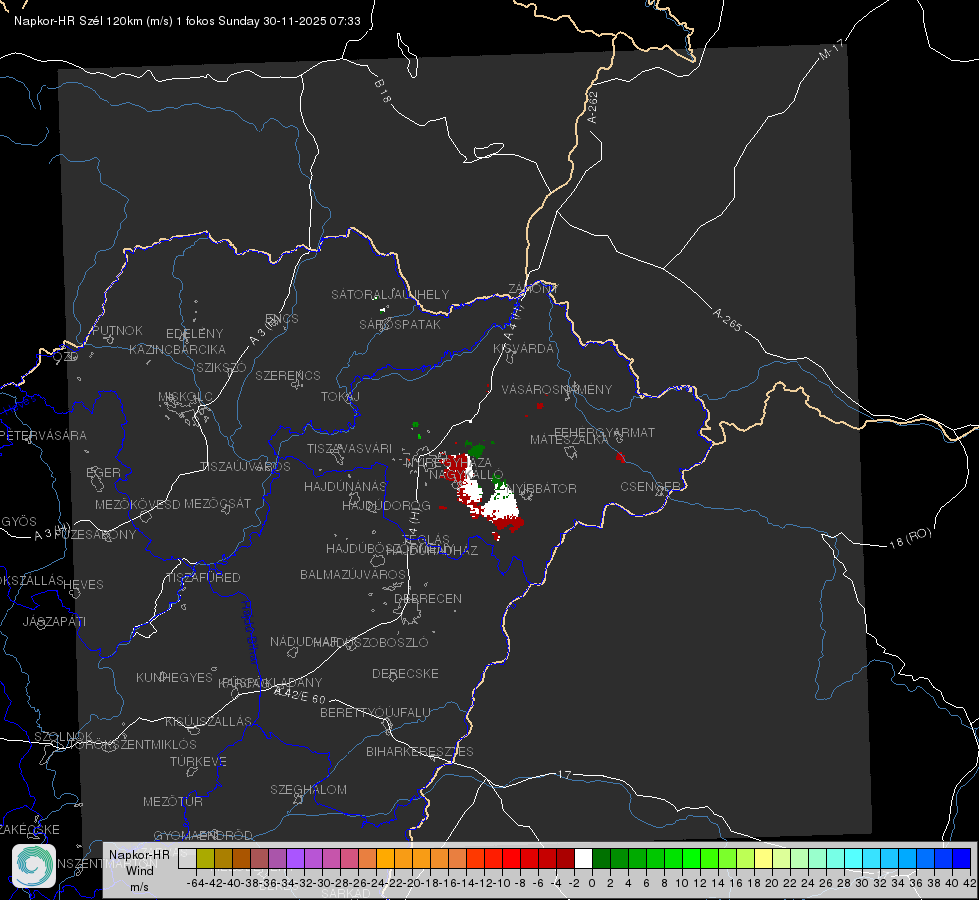Click the SÁROSPATAK city label
979x900 pixels.
400,324
